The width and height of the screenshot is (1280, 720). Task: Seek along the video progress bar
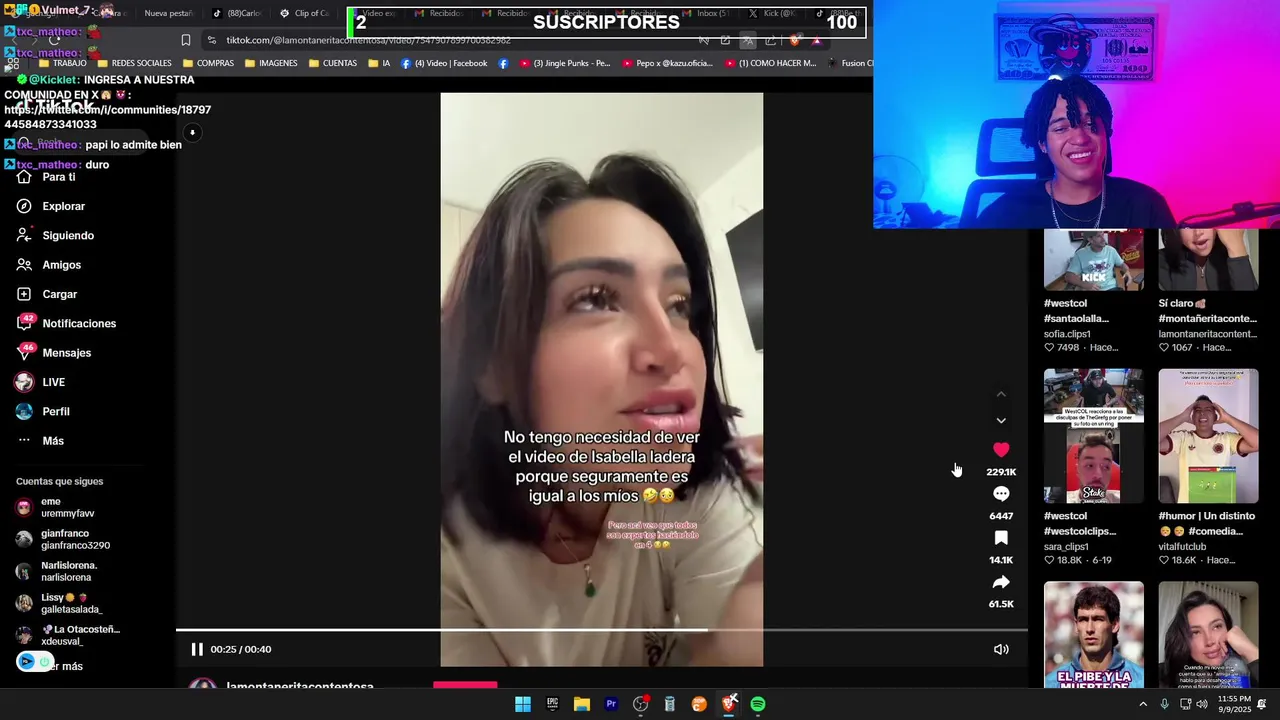pyautogui.click(x=601, y=630)
